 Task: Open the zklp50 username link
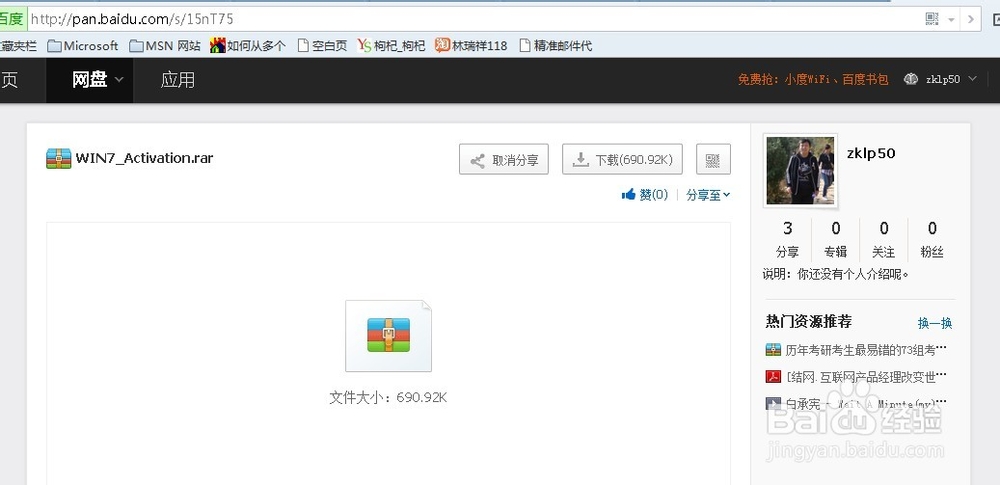tap(871, 153)
